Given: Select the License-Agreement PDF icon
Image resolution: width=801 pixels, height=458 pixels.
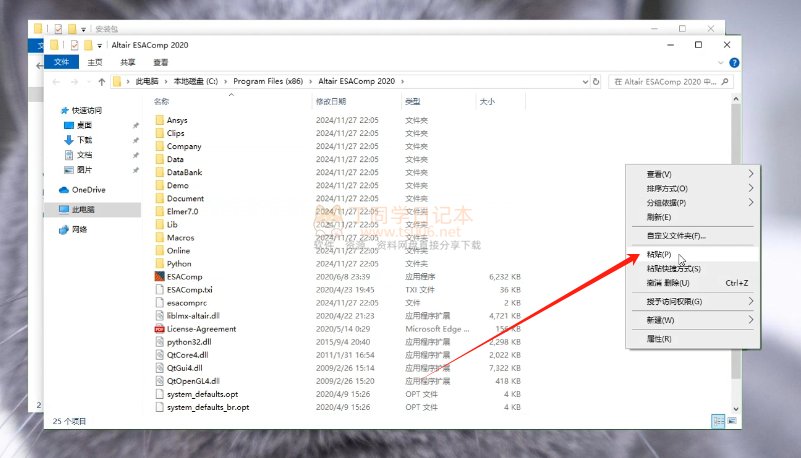Looking at the screenshot, I should point(159,328).
